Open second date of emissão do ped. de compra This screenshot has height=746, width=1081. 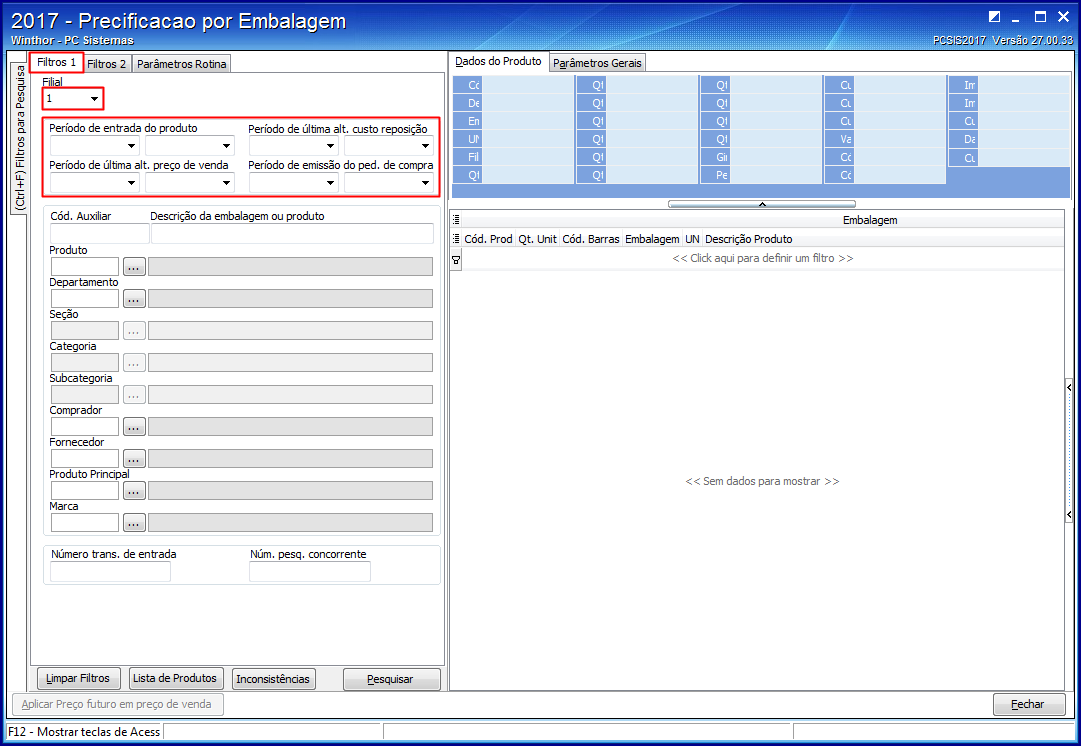(425, 183)
